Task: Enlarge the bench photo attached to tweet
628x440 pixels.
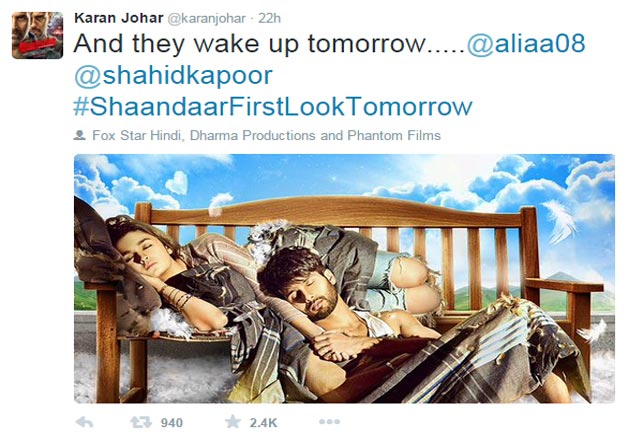Action: coord(344,278)
